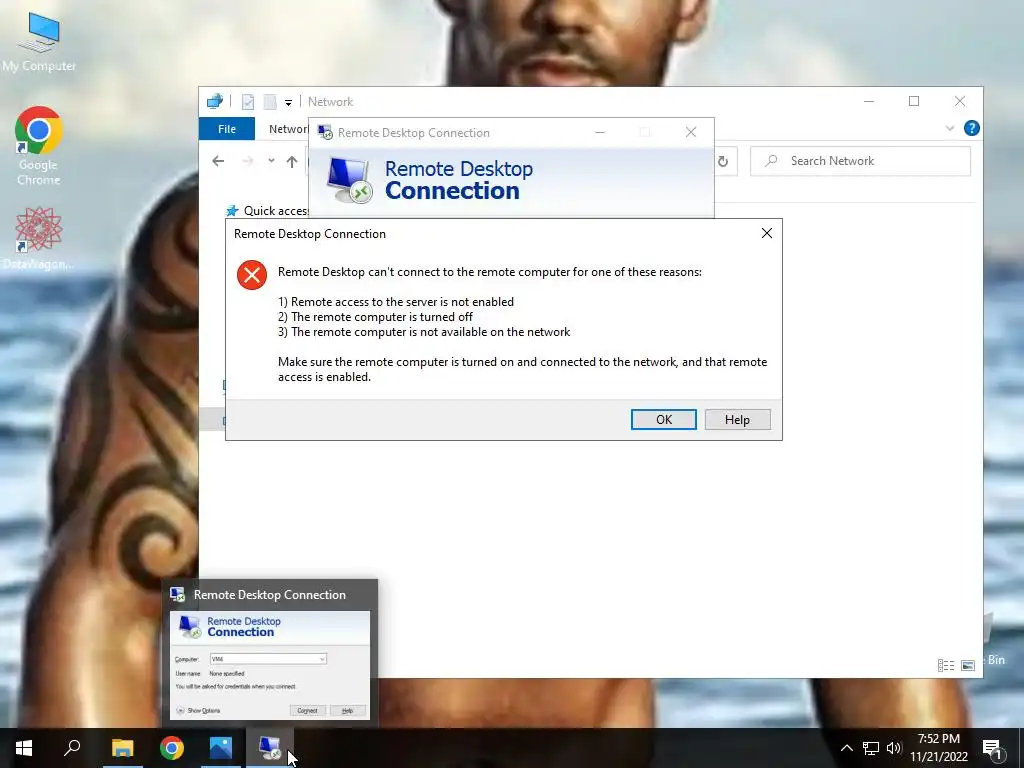Switch to Details view in Network window
1024x768 pixels.
coord(946,665)
